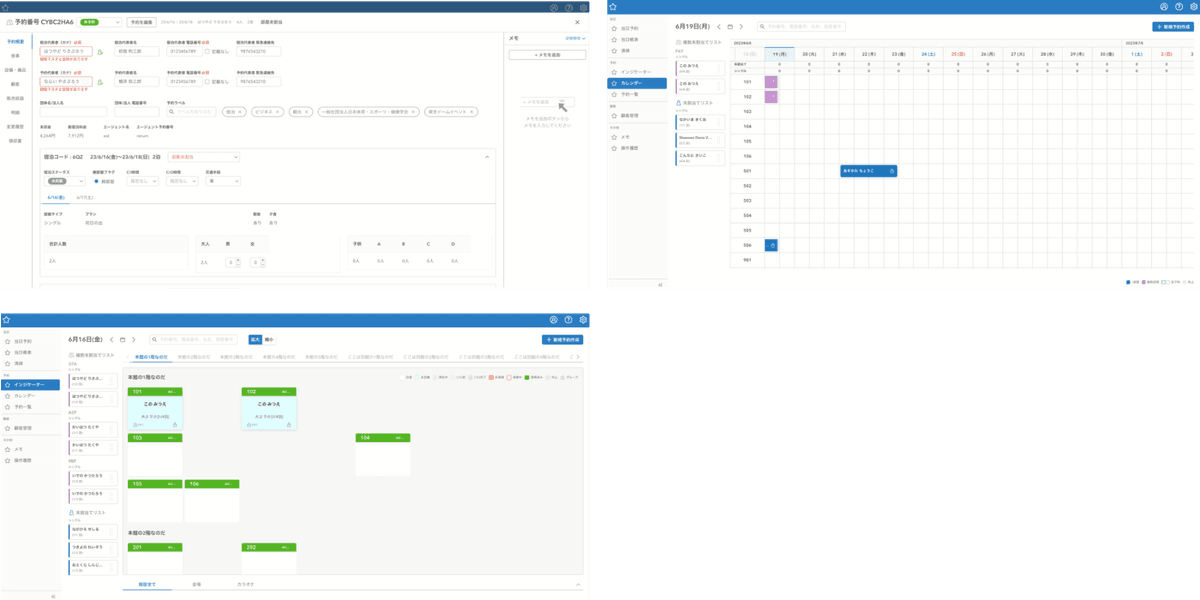Select 操作履歴 in indicator window sidebar

coord(30,460)
